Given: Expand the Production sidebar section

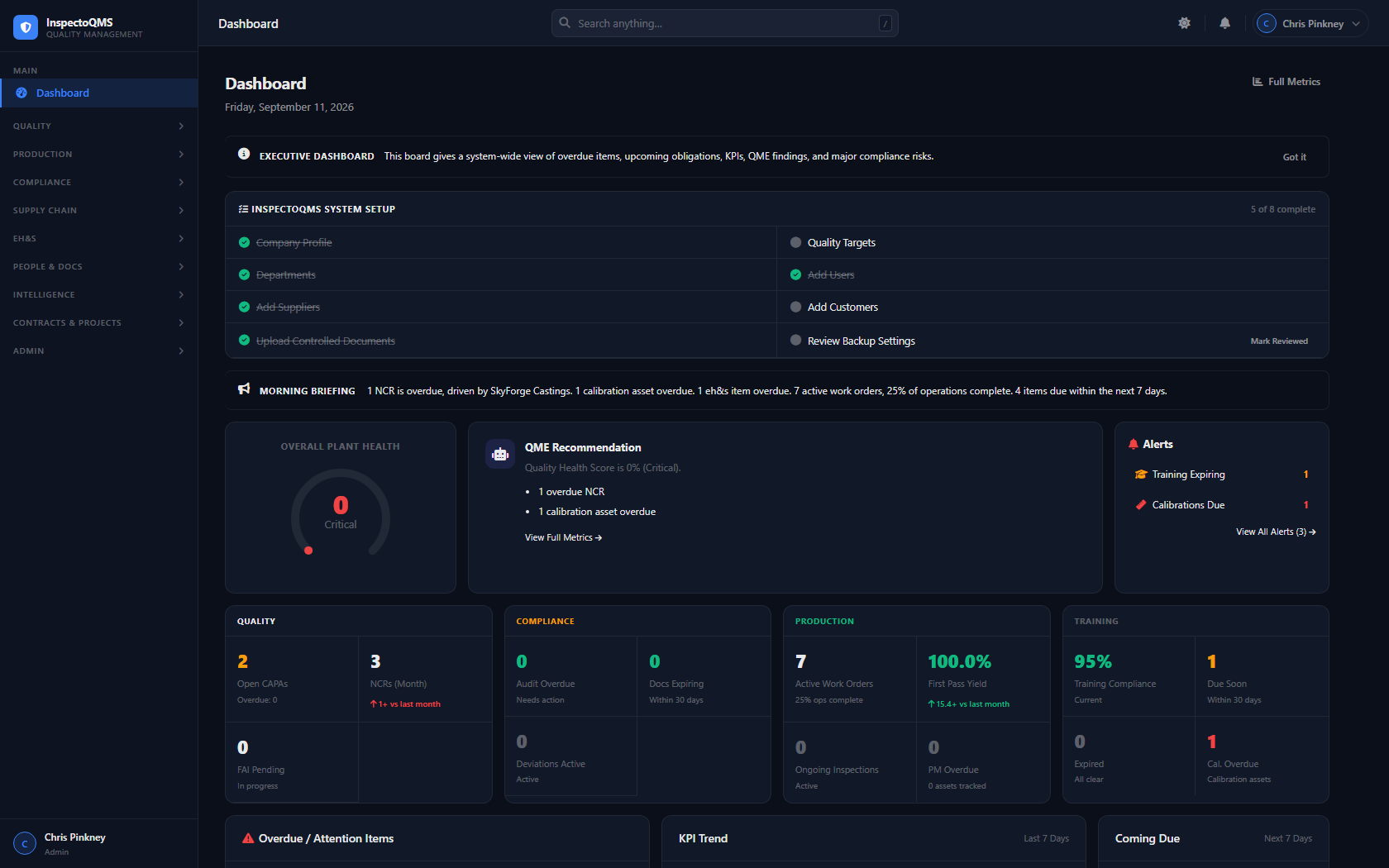Looking at the screenshot, I should click(x=98, y=154).
